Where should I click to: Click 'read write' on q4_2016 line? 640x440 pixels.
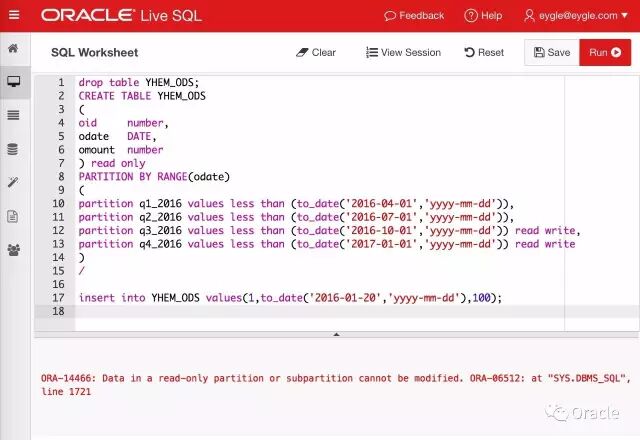pyautogui.click(x=545, y=244)
